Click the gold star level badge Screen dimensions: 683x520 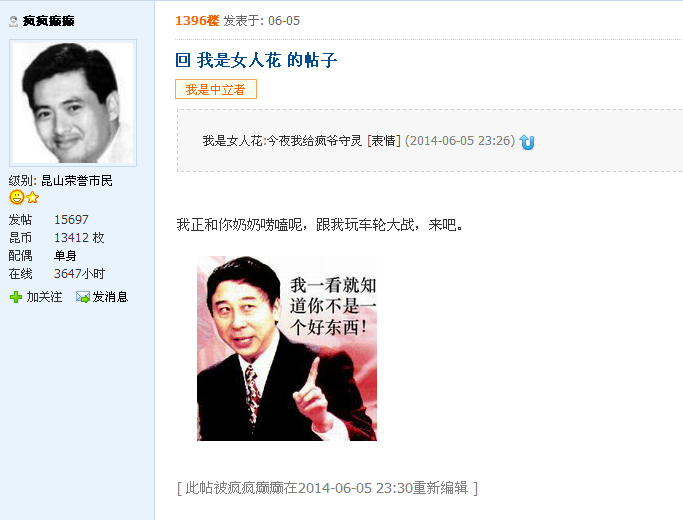33,198
